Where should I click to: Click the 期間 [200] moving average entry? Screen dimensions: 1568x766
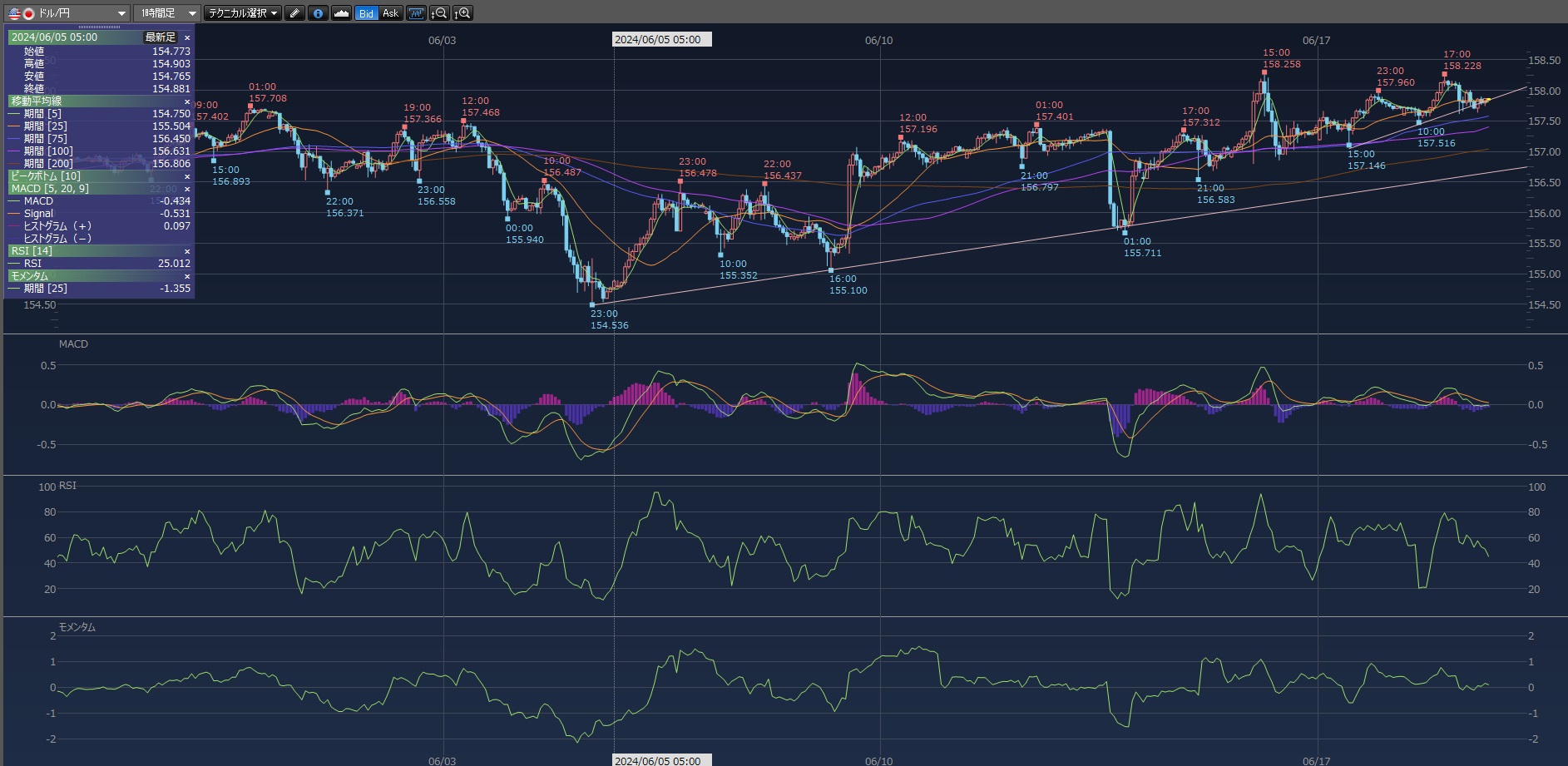pos(48,164)
